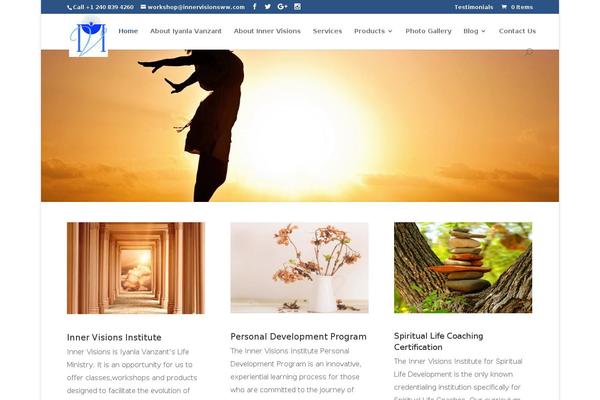600x400 pixels.
Task: Open the Instagram social icon
Action: (297, 7)
